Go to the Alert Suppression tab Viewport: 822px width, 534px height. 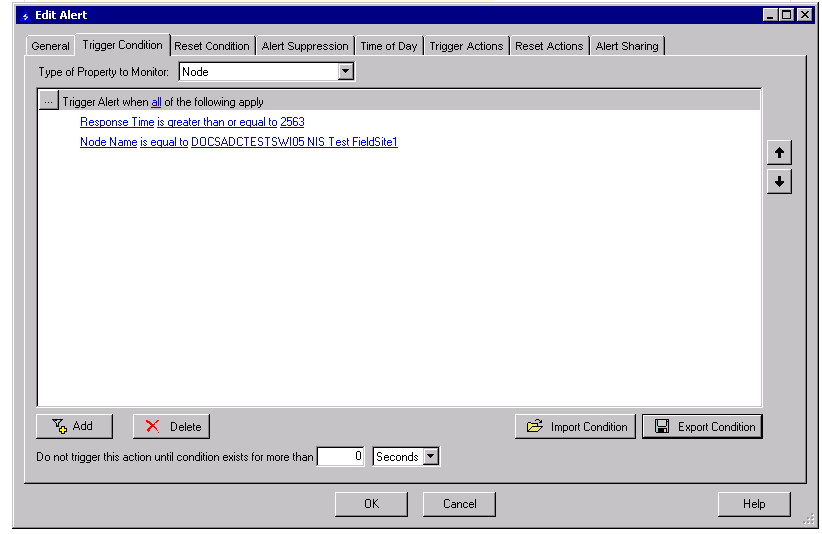305,46
